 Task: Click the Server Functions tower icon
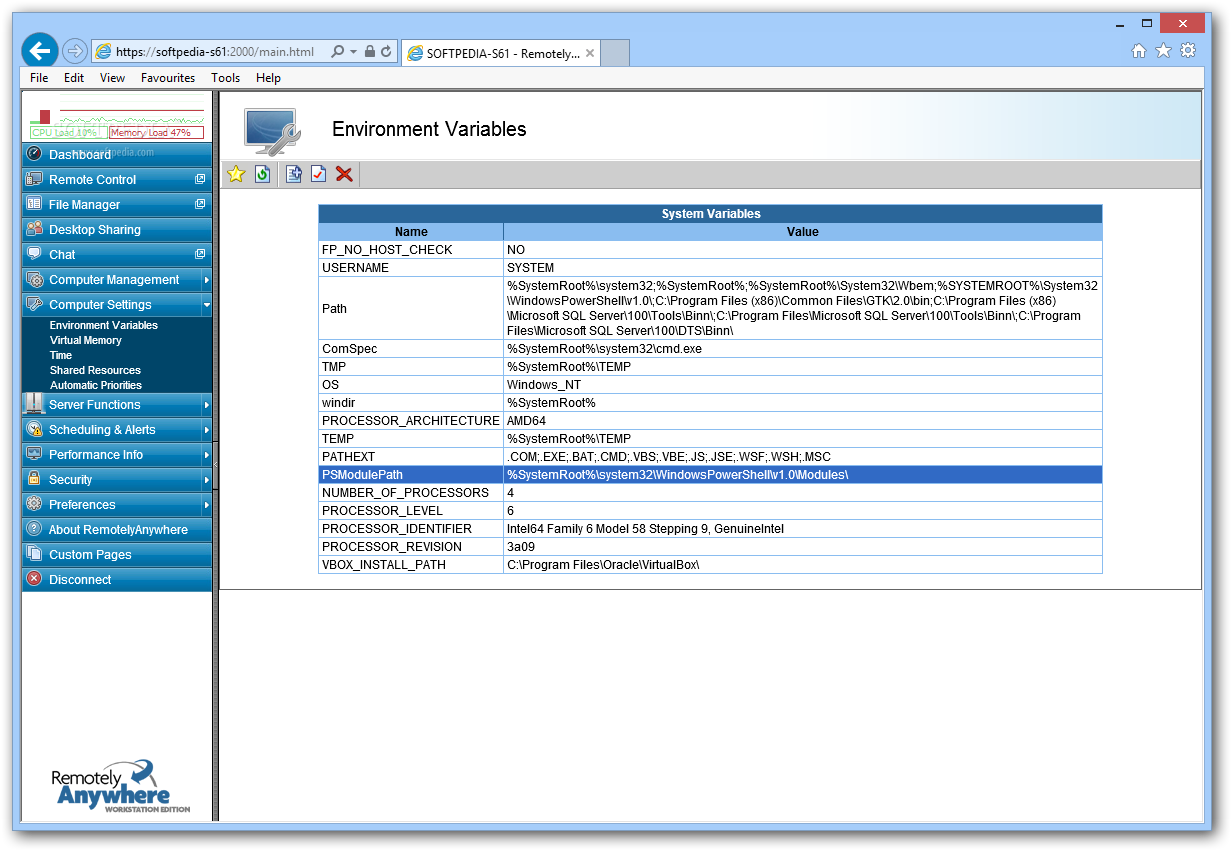(34, 404)
